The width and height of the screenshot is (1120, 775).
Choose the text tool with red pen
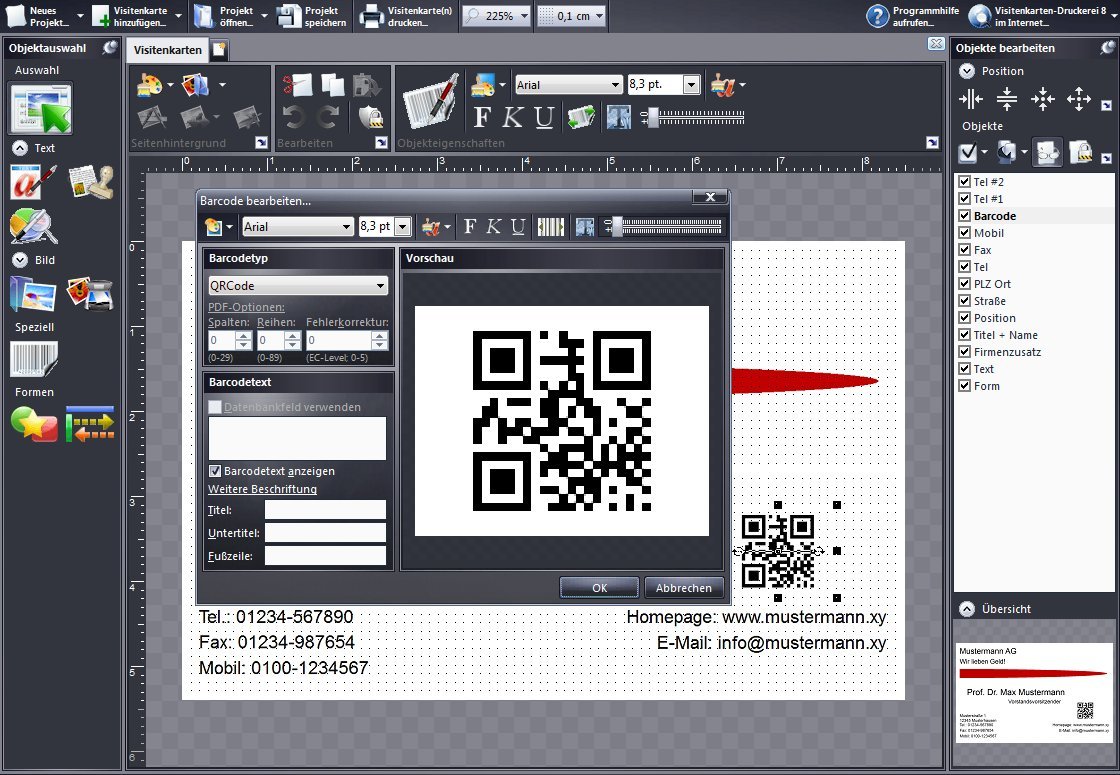pos(33,181)
